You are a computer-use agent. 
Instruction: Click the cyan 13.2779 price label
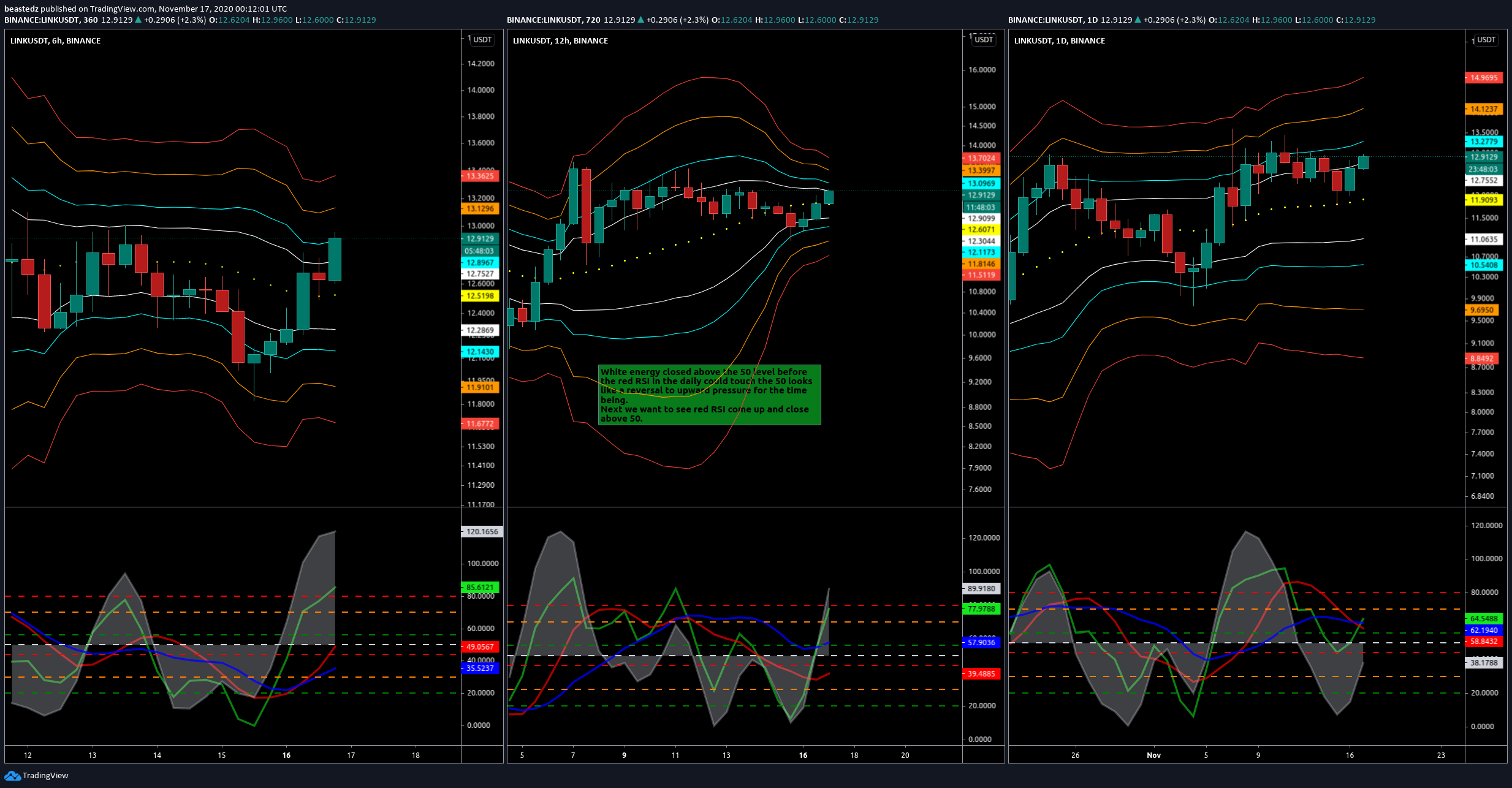click(x=1484, y=142)
